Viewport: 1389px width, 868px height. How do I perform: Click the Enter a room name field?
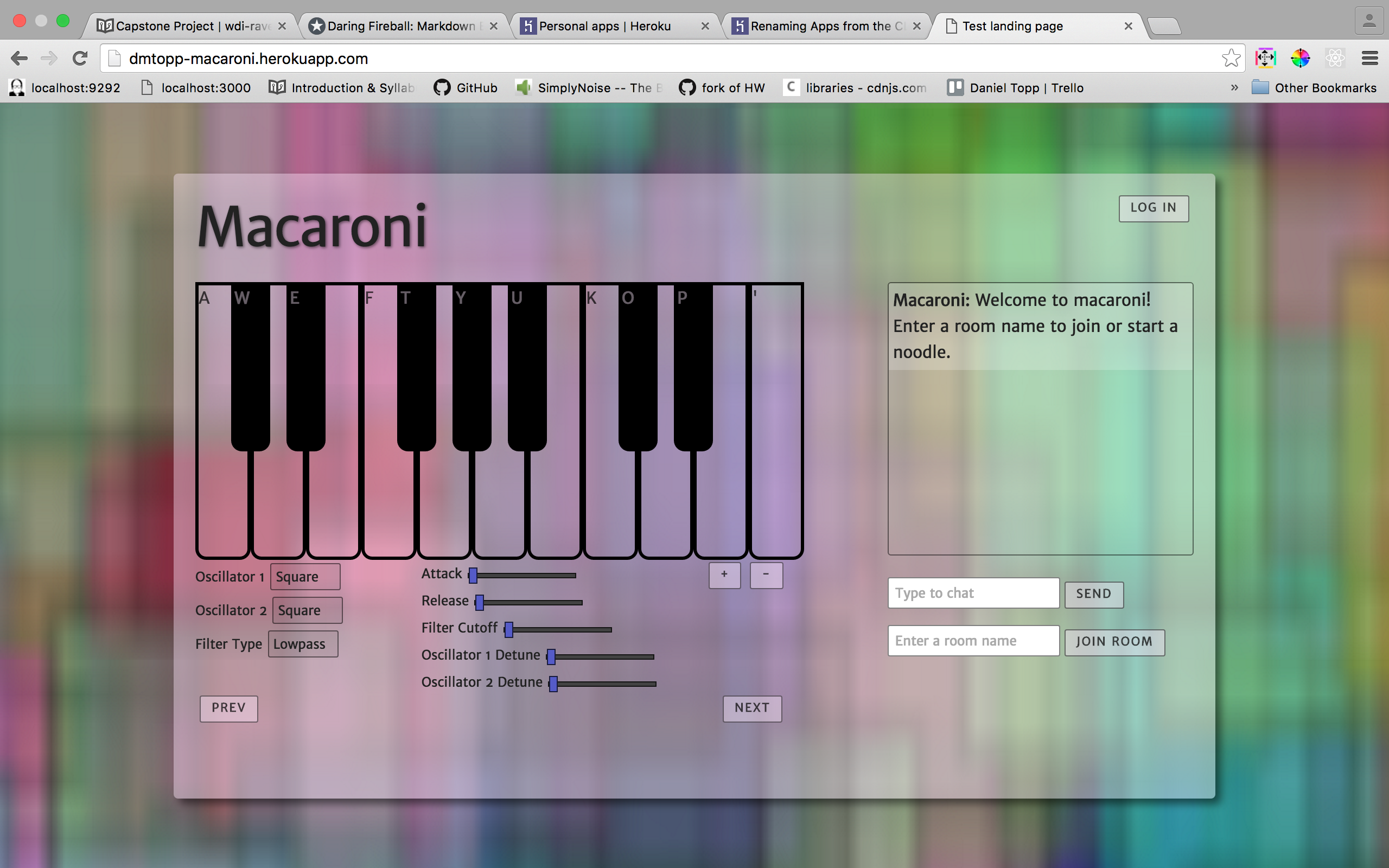tap(973, 641)
